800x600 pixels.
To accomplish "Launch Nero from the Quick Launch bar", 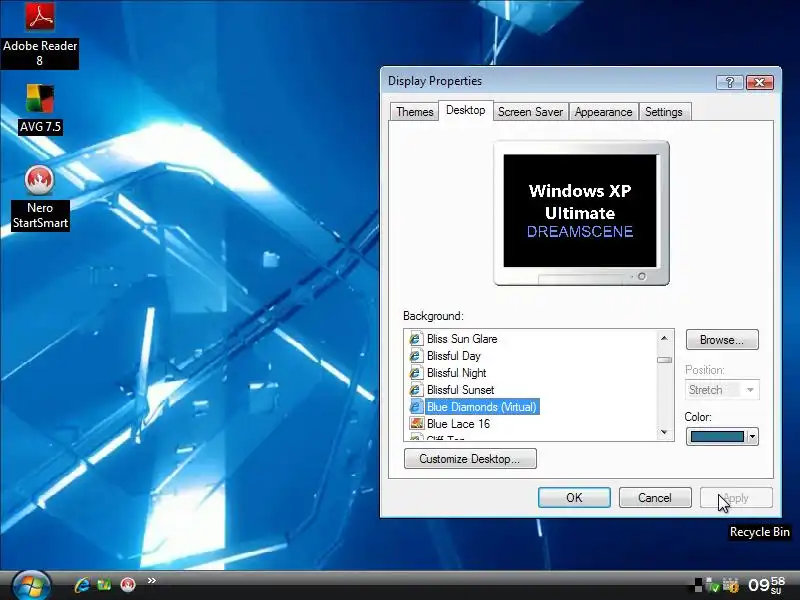I will [128, 584].
